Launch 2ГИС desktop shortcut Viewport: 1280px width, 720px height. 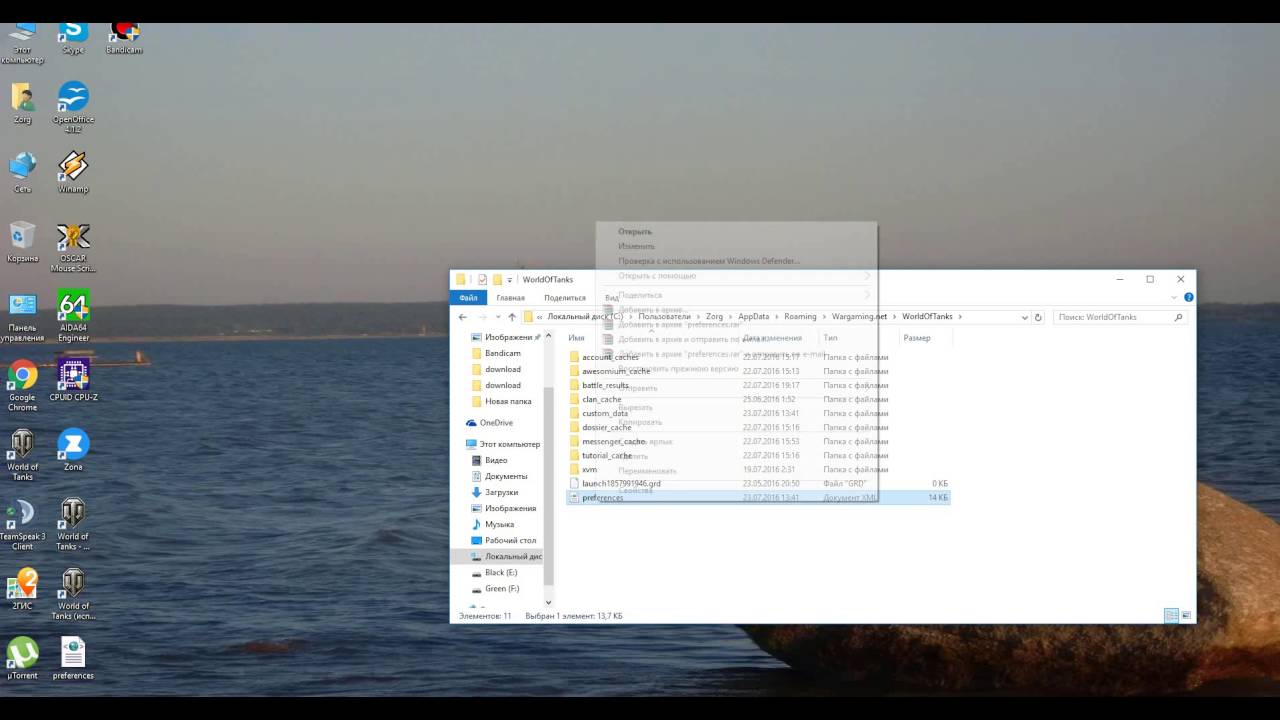pos(22,589)
